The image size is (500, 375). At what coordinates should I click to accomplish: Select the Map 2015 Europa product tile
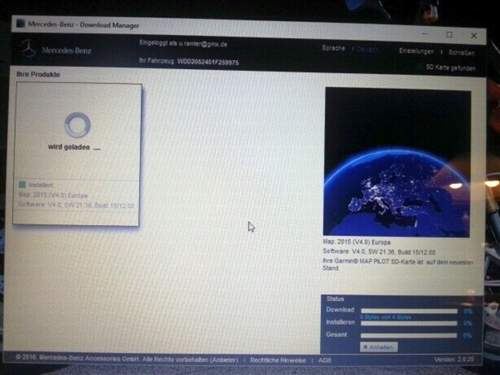tap(77, 154)
